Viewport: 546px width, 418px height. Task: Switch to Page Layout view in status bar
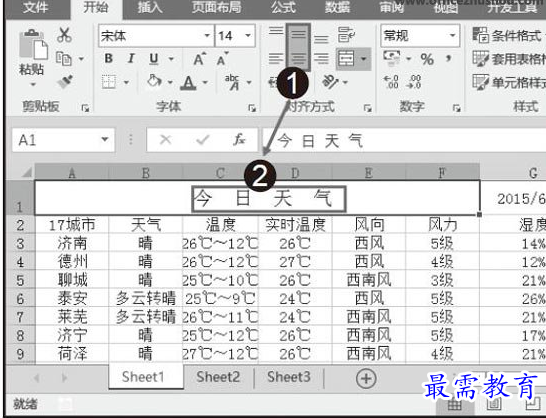pos(494,405)
